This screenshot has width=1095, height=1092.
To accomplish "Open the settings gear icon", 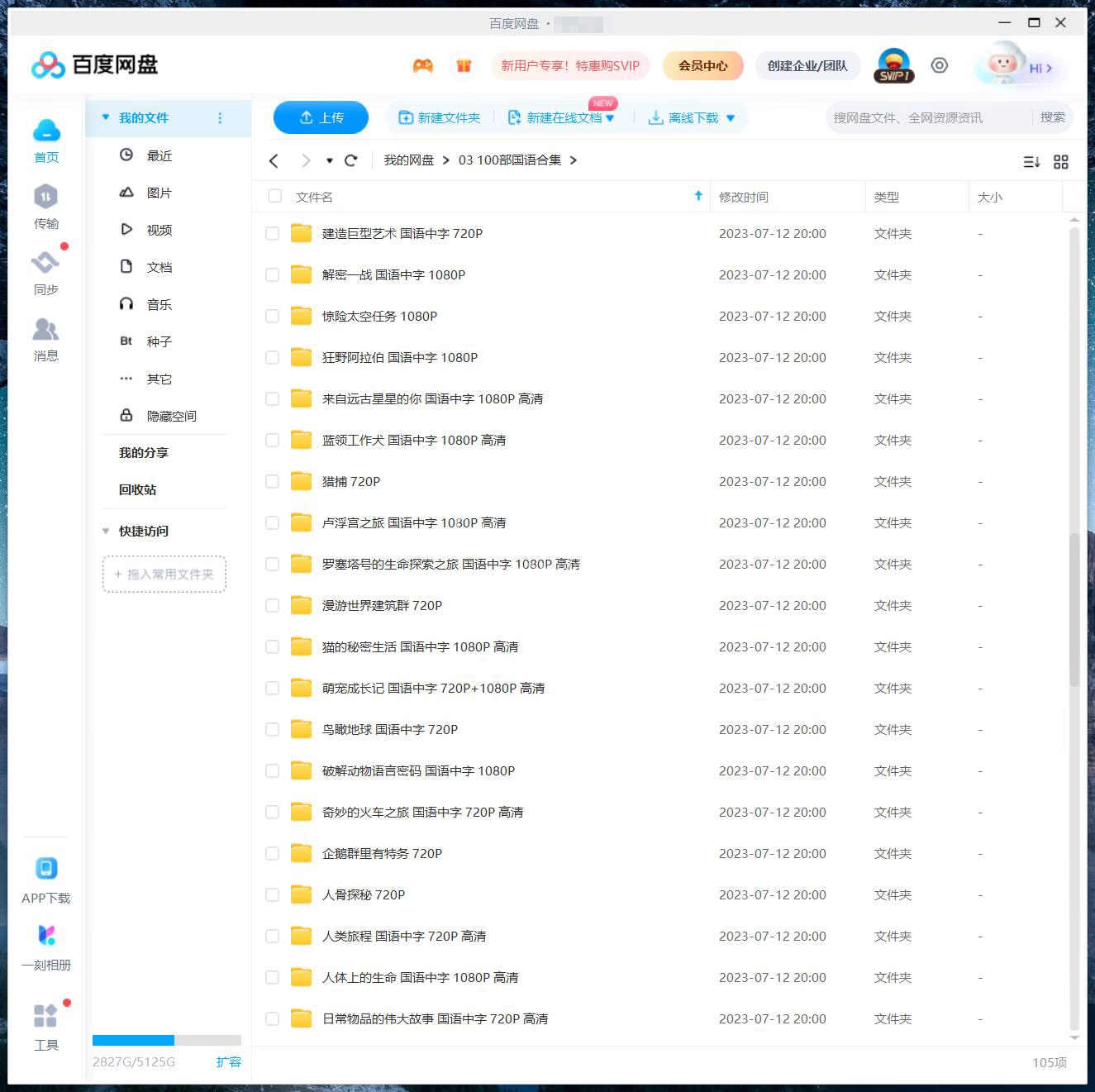I will [939, 65].
